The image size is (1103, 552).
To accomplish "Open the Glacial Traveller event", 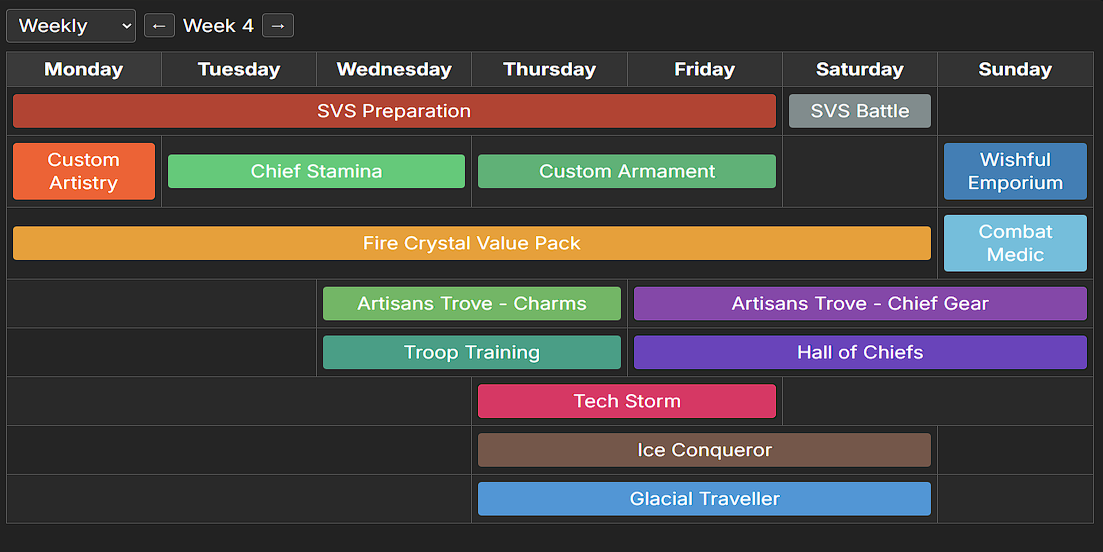I will [x=704, y=499].
